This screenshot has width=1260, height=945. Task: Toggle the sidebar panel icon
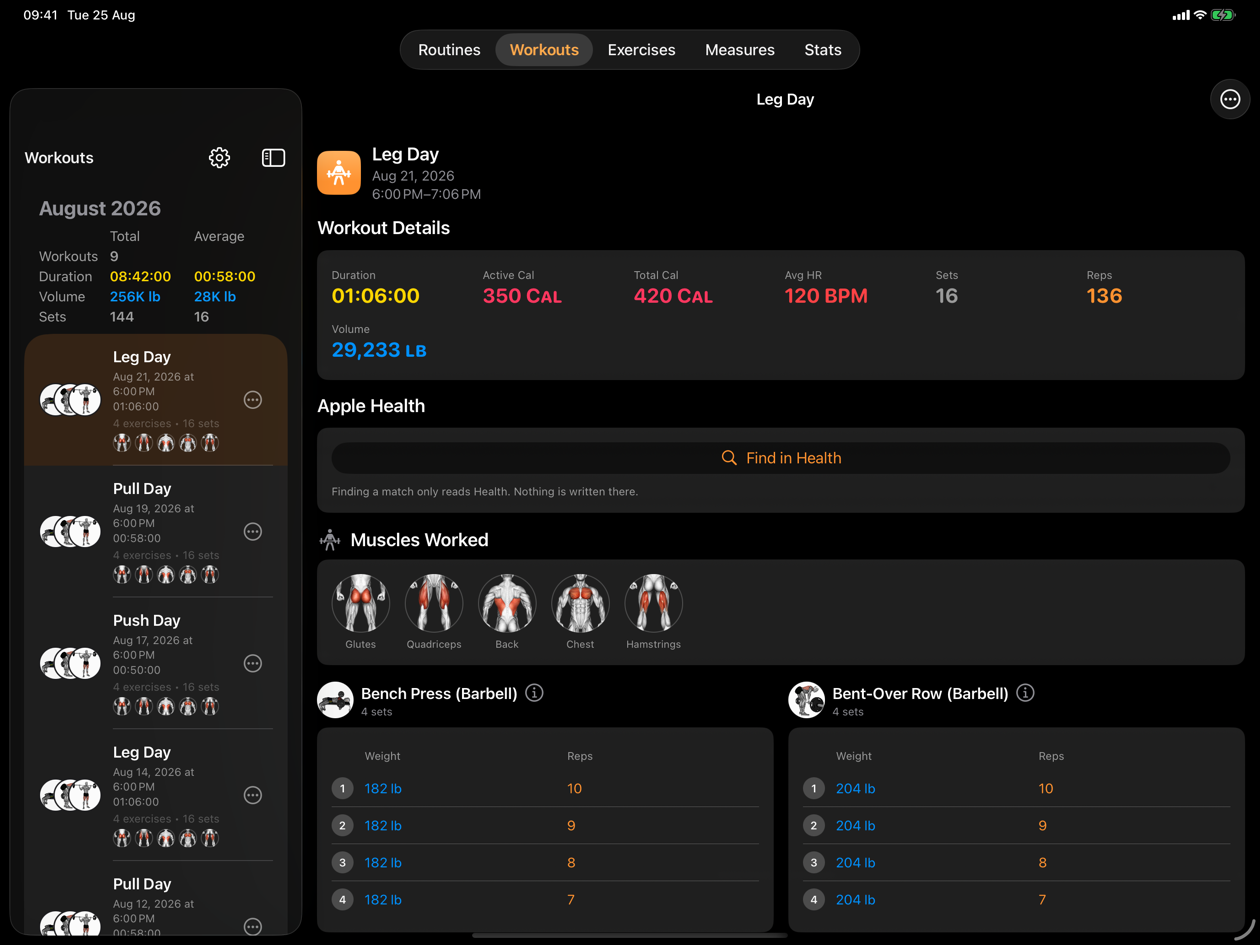[x=273, y=158]
